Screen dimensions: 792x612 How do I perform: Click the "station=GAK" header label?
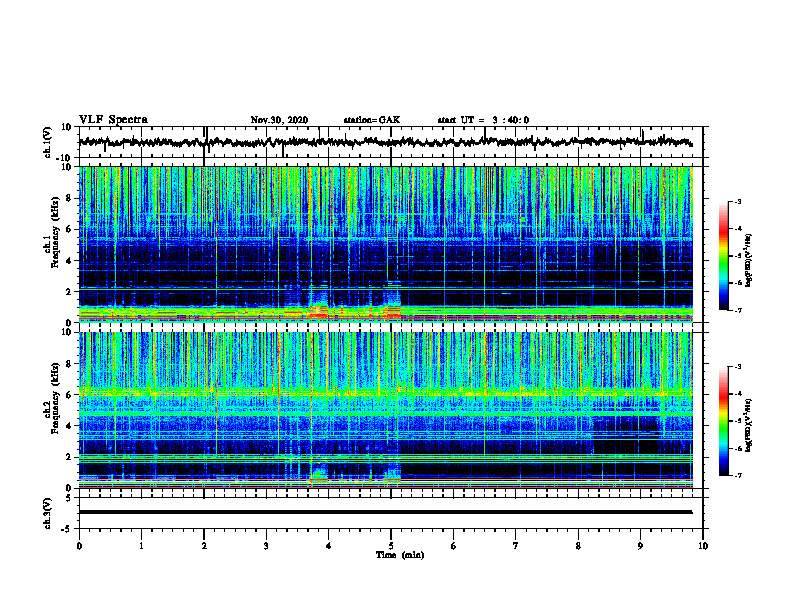point(372,120)
